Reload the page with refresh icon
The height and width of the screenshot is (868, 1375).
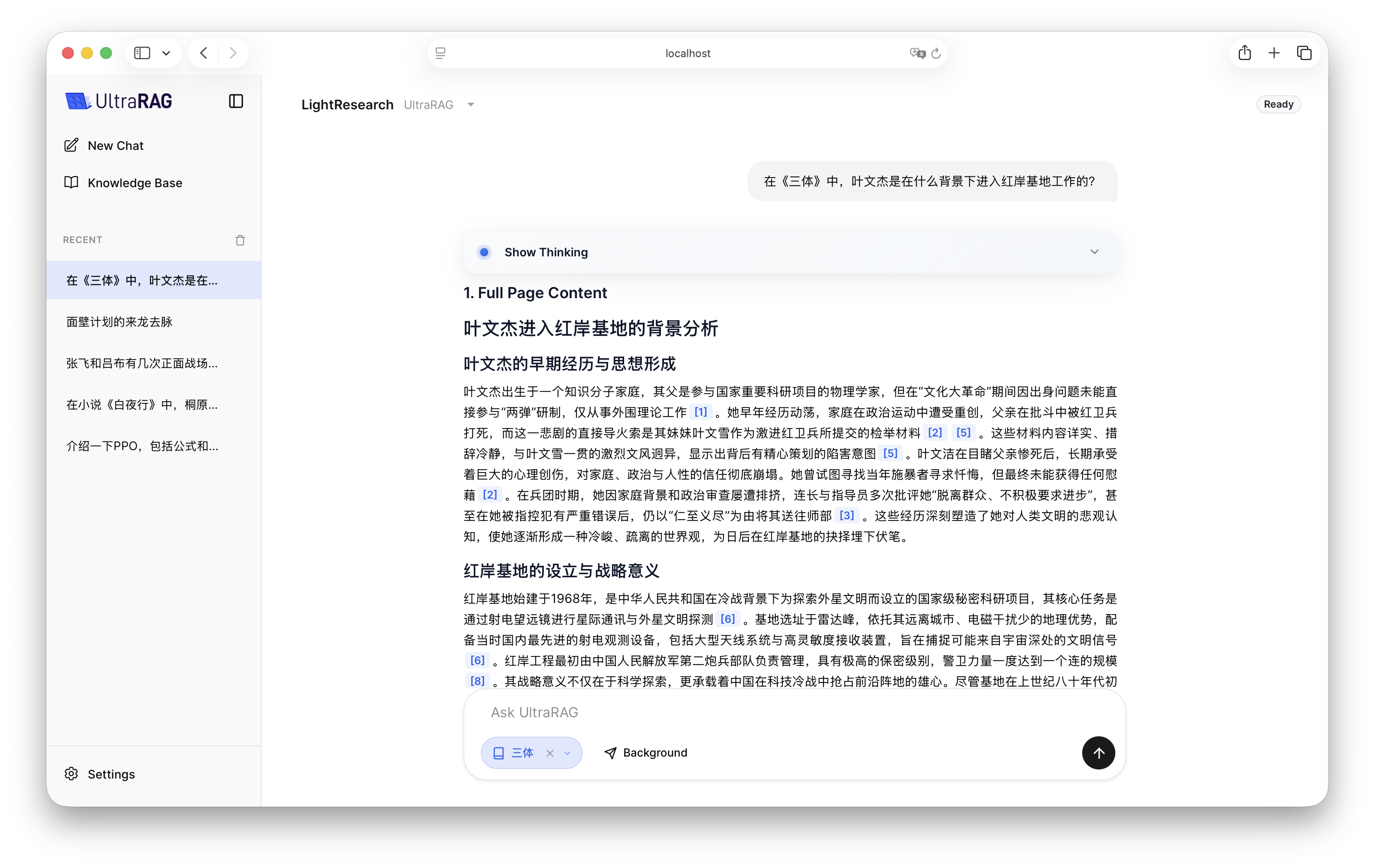pyautogui.click(x=936, y=53)
